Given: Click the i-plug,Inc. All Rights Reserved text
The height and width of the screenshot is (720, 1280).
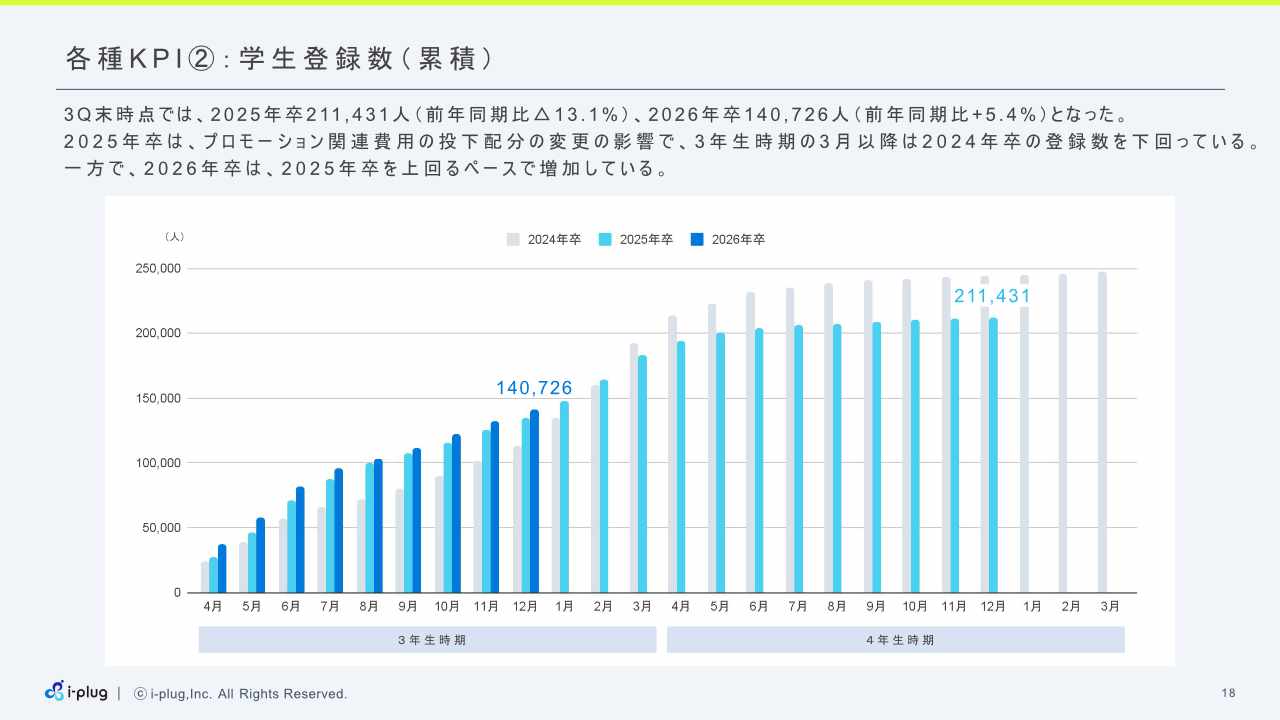Looking at the screenshot, I should pyautogui.click(x=248, y=694).
